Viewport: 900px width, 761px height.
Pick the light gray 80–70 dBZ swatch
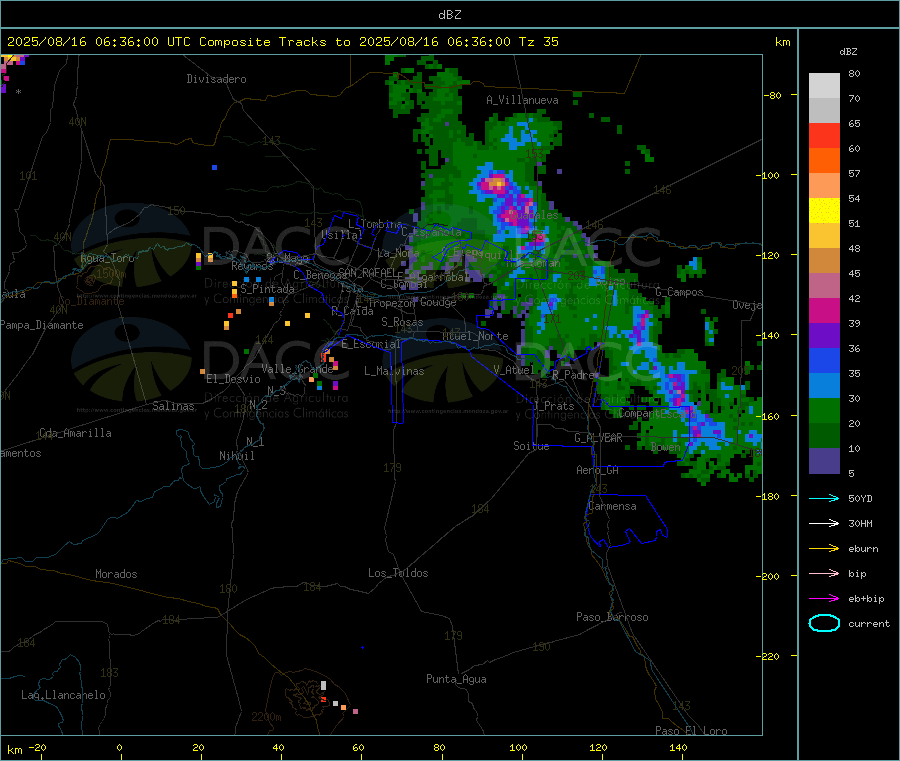point(824,86)
